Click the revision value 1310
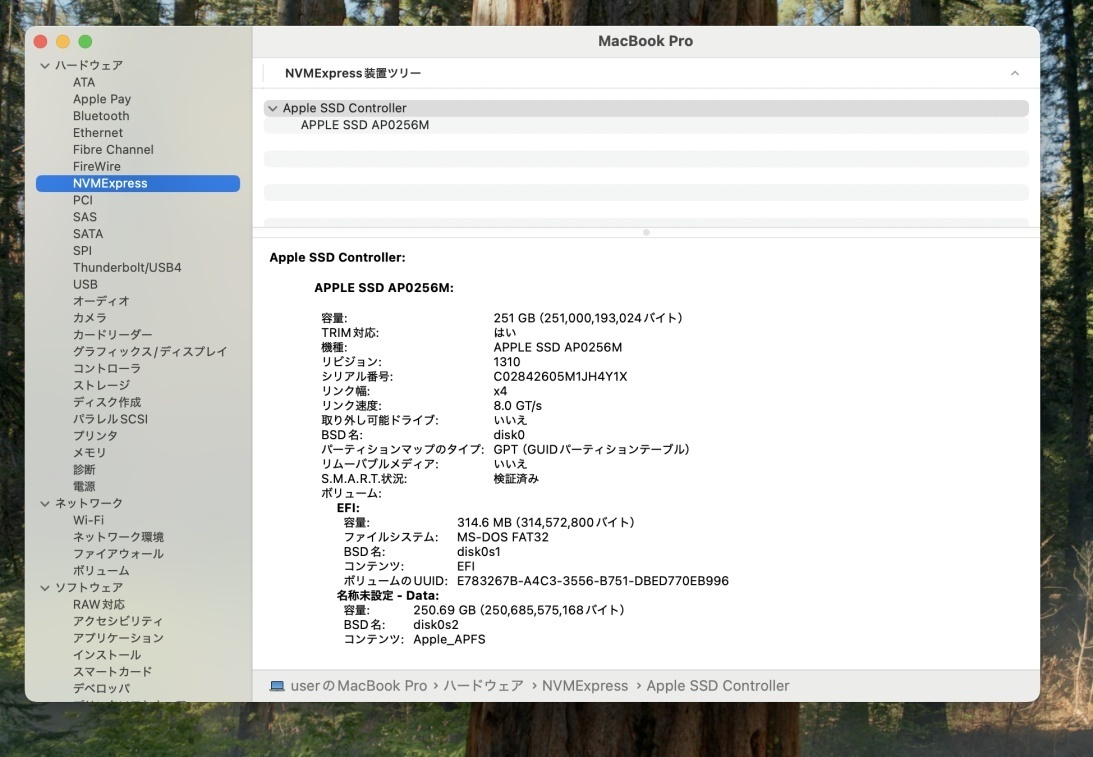 click(507, 362)
